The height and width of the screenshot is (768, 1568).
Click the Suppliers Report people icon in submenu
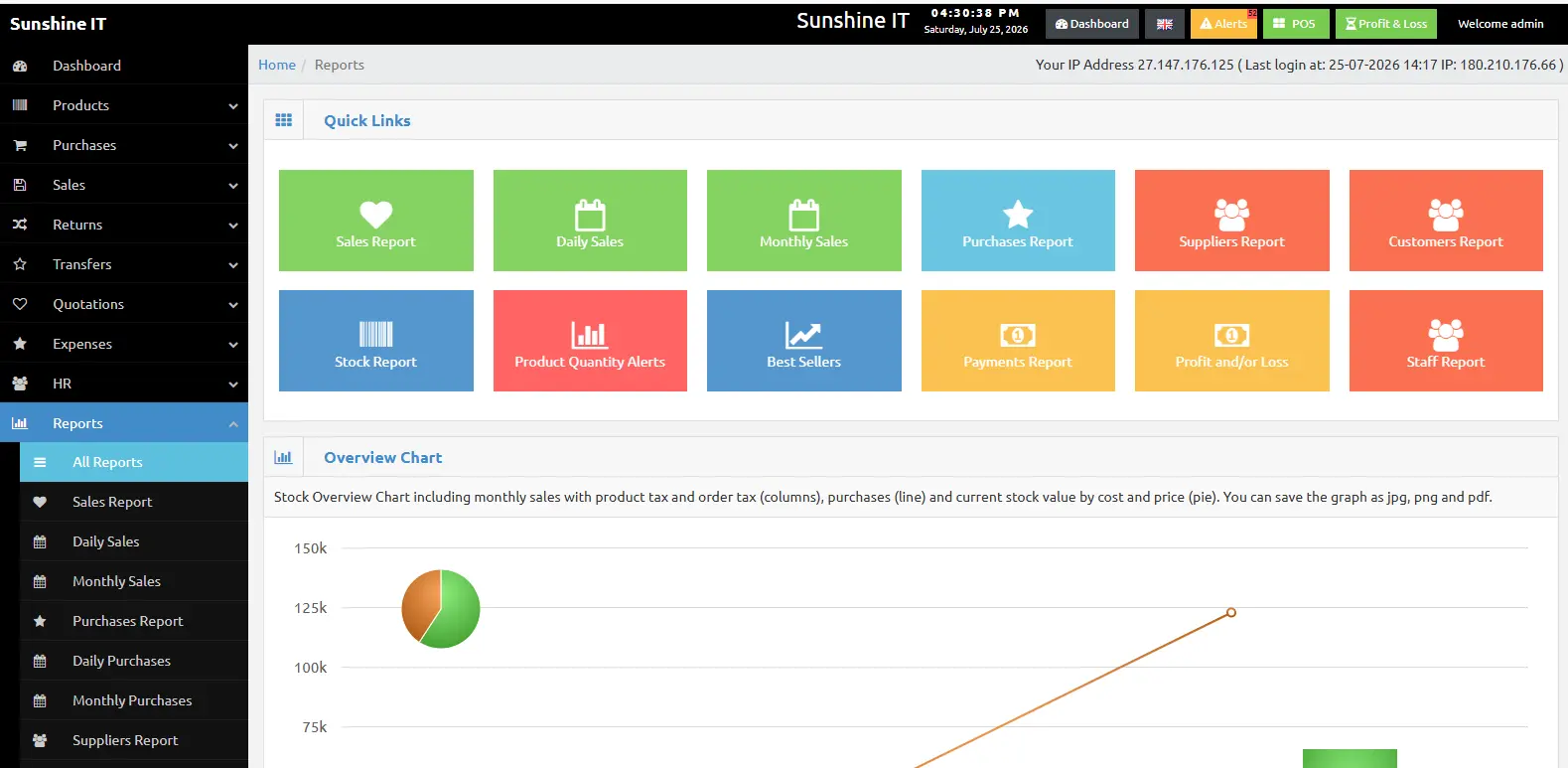click(x=40, y=740)
